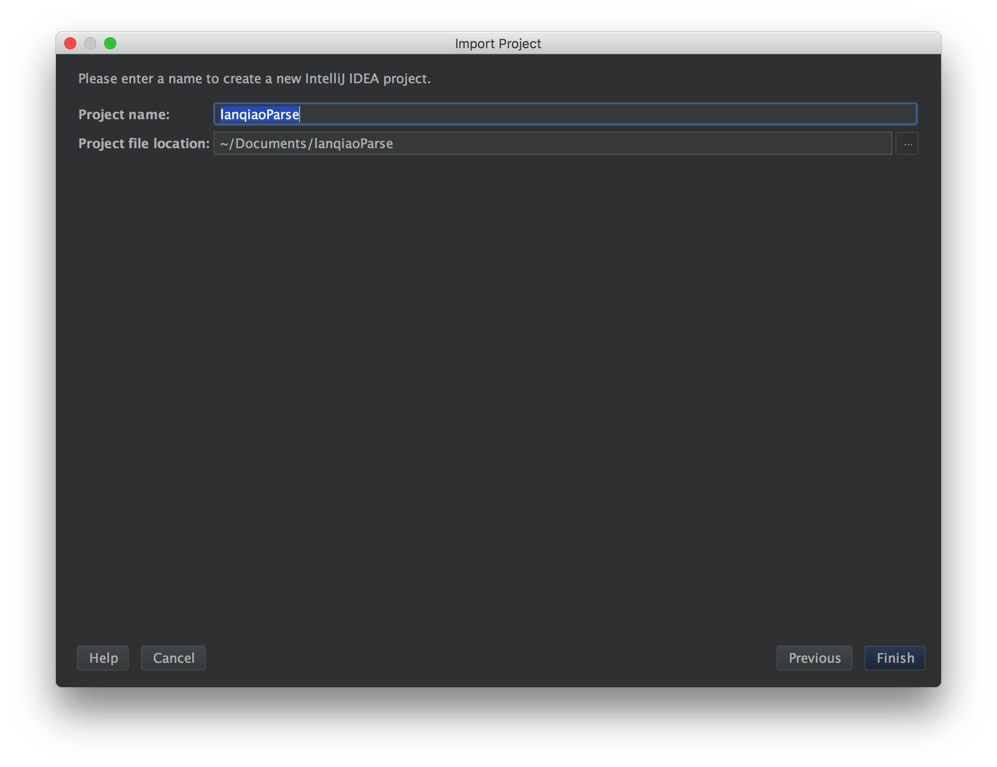Viewport: 997px width, 767px height.
Task: Click the 'Project name:' label
Action: [x=124, y=114]
